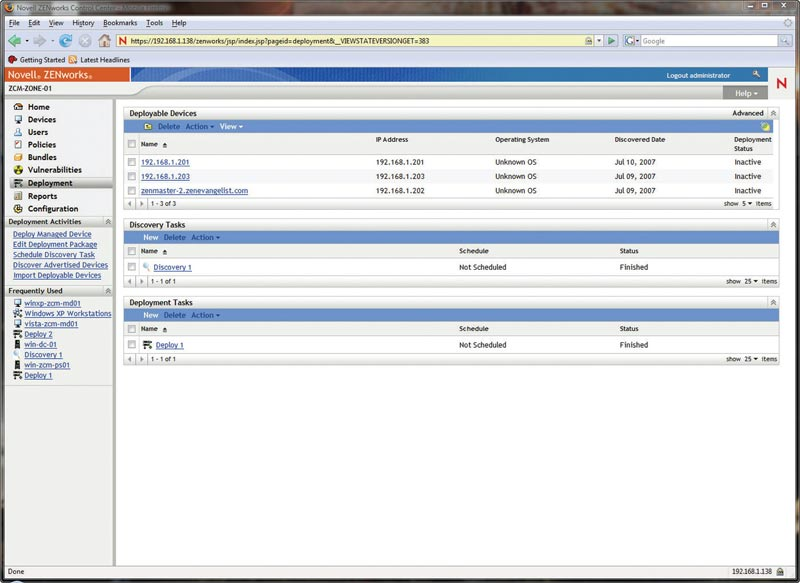Click the new folder icon in Deployable Devices toolbar
This screenshot has width=800, height=583.
pyautogui.click(x=148, y=126)
